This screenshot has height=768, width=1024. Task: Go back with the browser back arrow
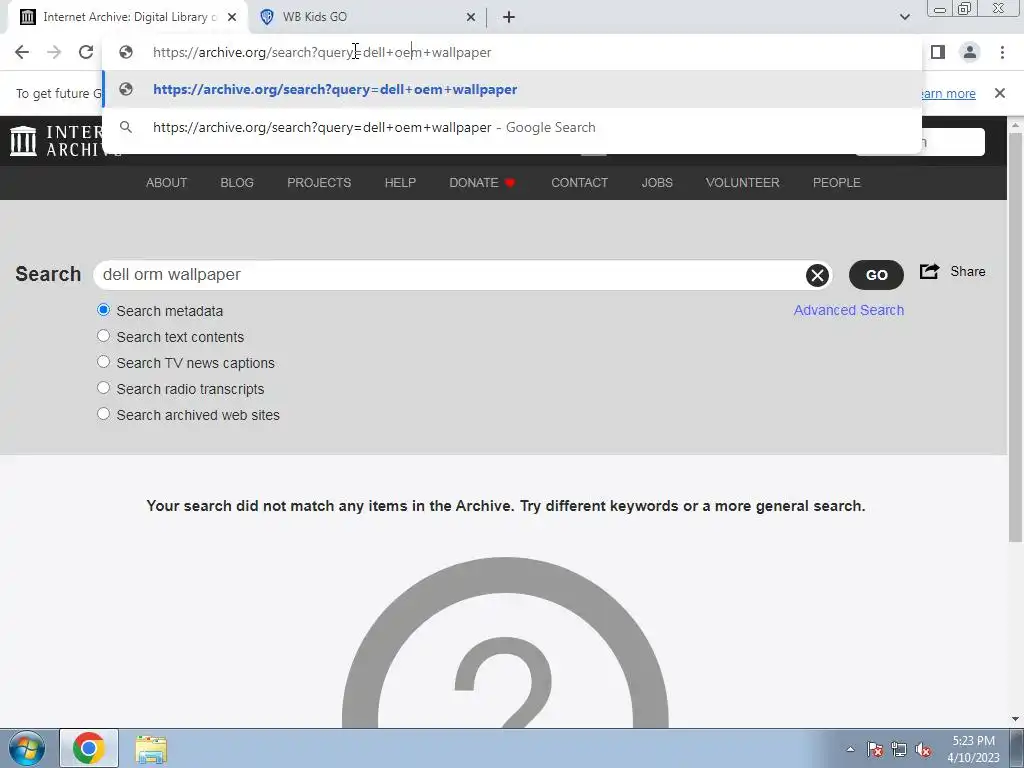[x=22, y=52]
